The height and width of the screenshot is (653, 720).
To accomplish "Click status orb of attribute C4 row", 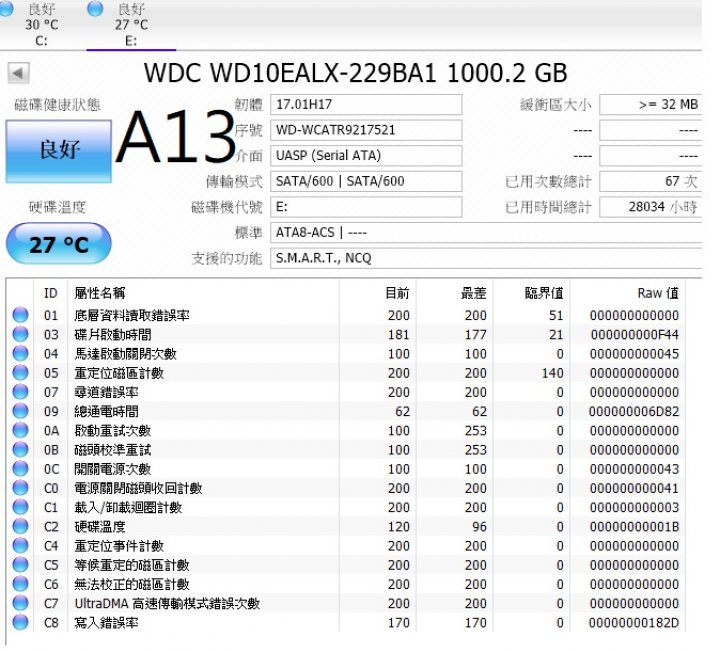I will (x=20, y=546).
